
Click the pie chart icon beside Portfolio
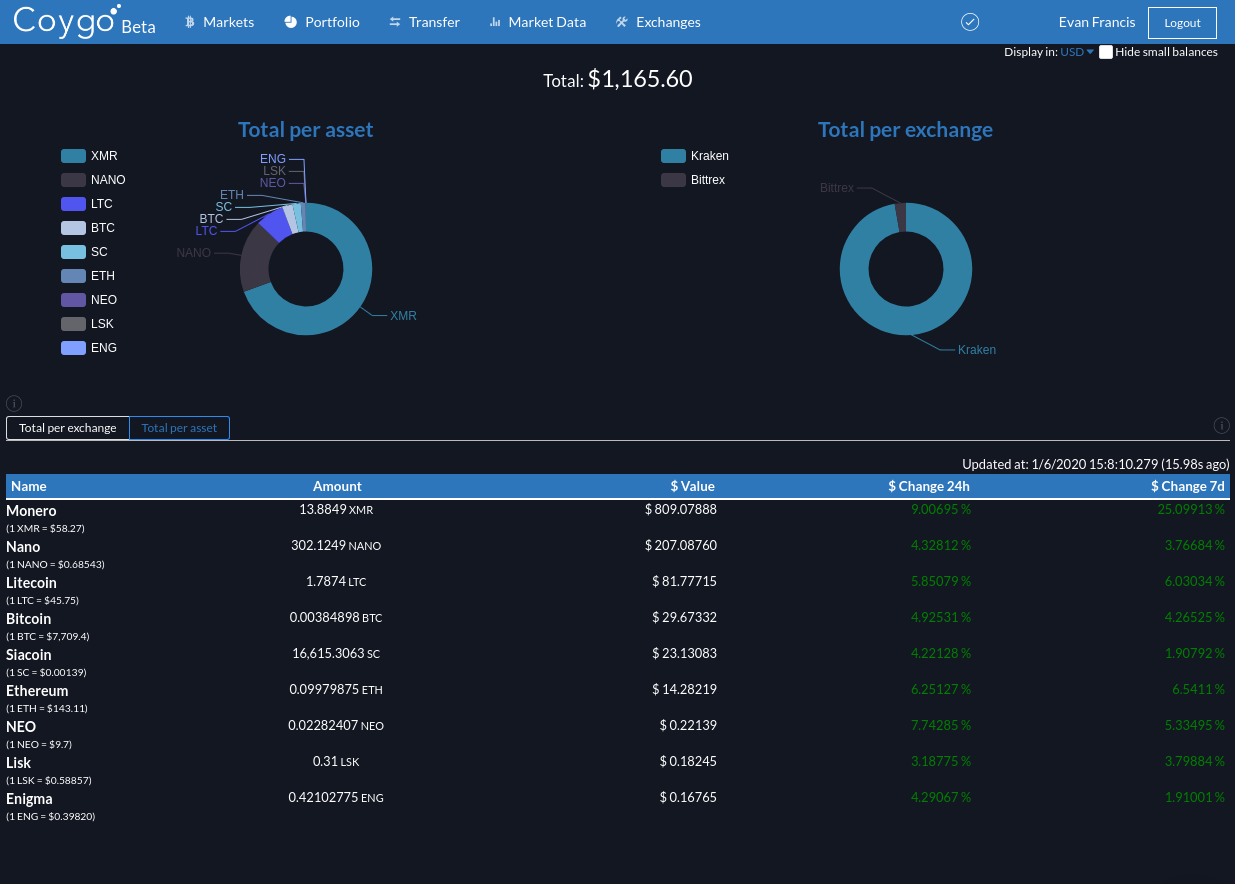(290, 22)
